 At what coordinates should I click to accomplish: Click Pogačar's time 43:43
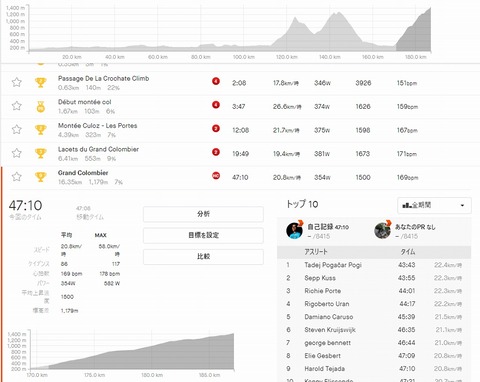tap(407, 265)
